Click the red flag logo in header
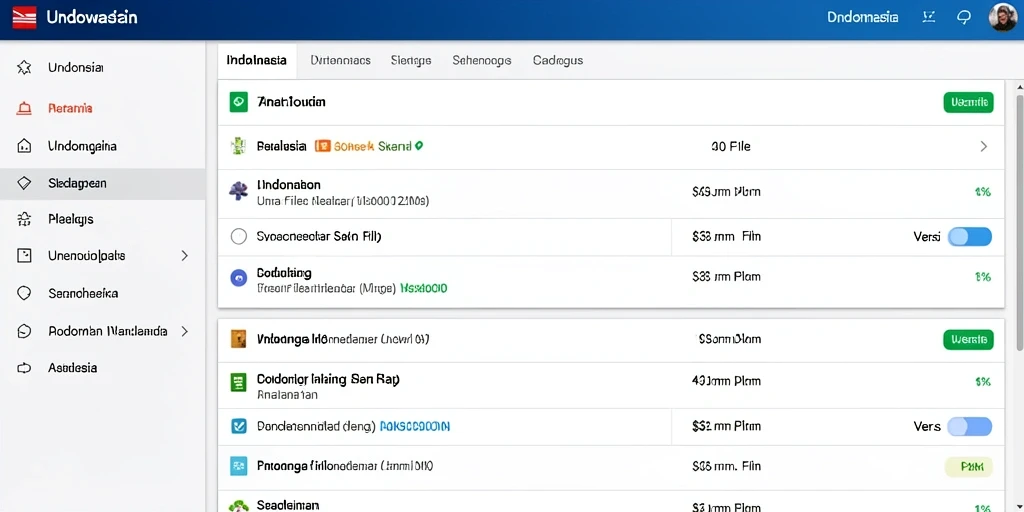This screenshot has width=1024, height=512. (24, 18)
